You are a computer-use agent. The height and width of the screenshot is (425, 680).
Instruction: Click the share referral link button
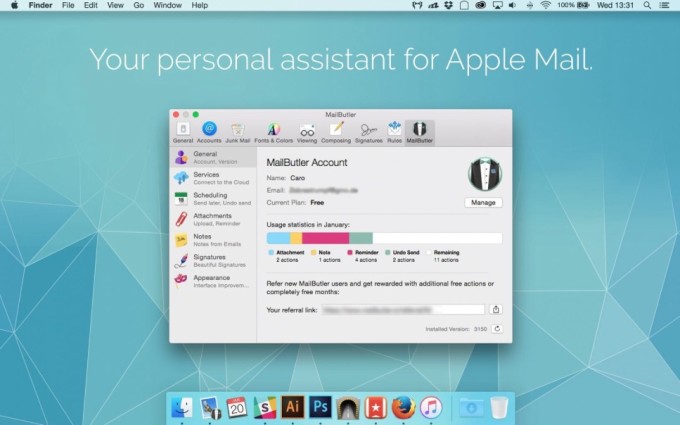pyautogui.click(x=496, y=309)
